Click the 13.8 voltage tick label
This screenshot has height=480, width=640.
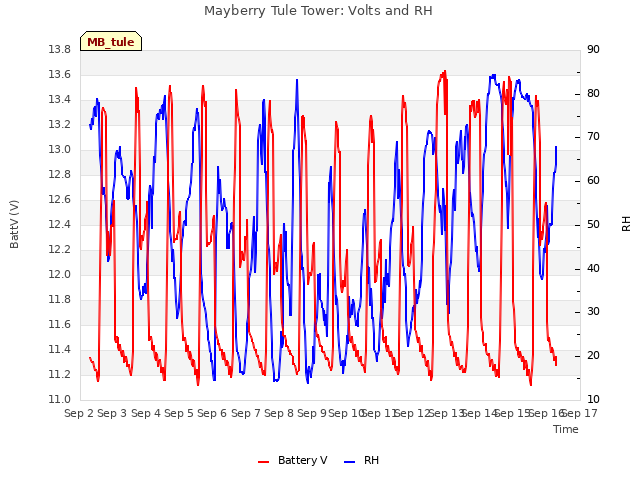59,50
